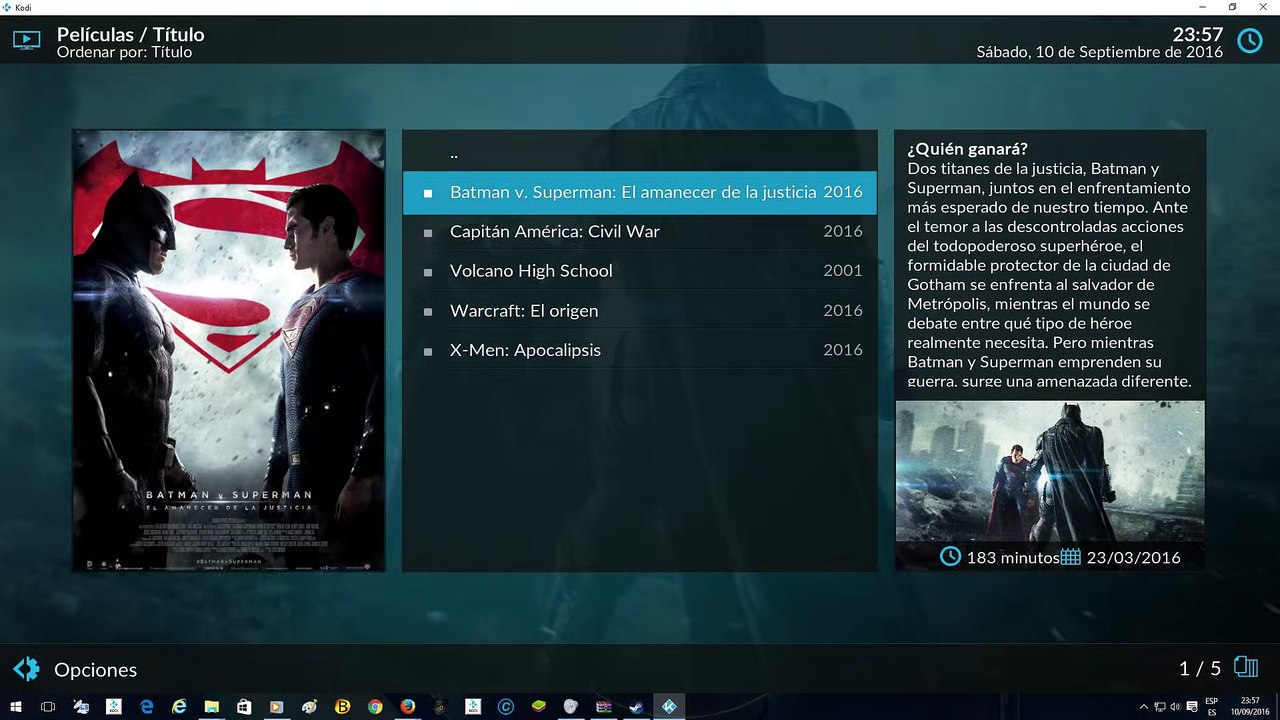Select Volcano High School
Viewport: 1280px width, 720px height.
click(x=640, y=271)
